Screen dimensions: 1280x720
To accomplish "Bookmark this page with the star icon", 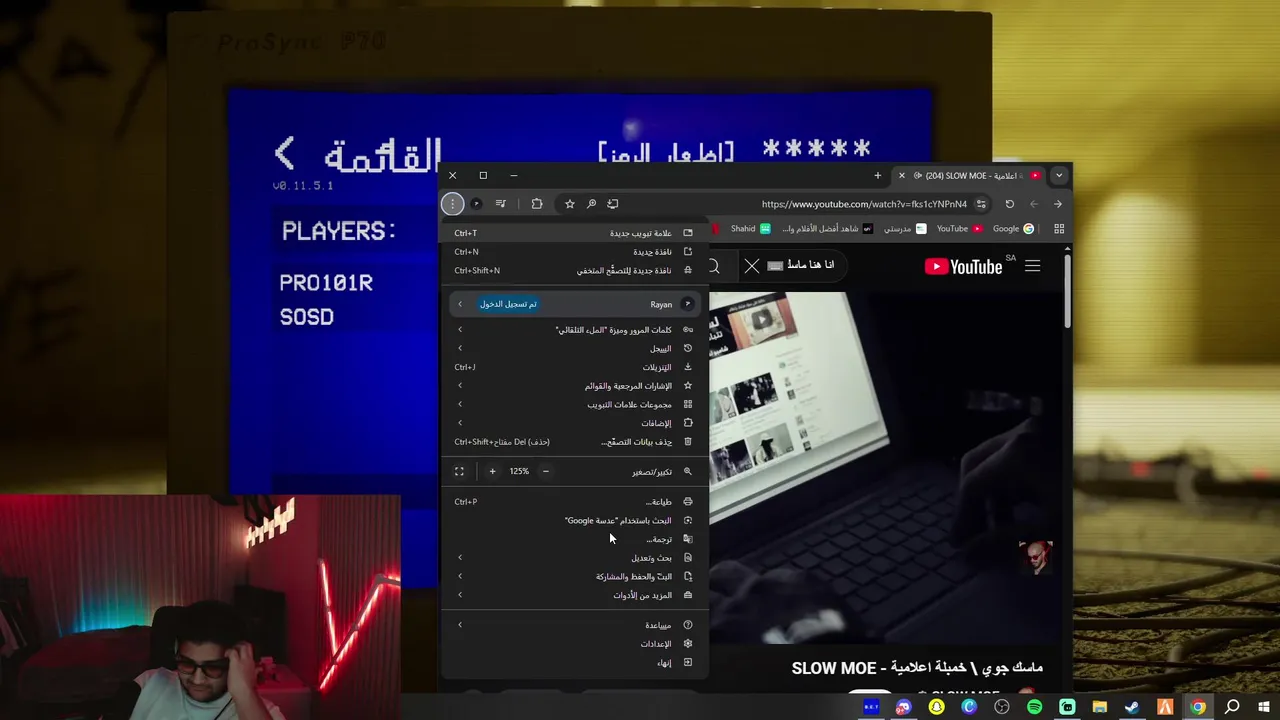I will pyautogui.click(x=570, y=204).
